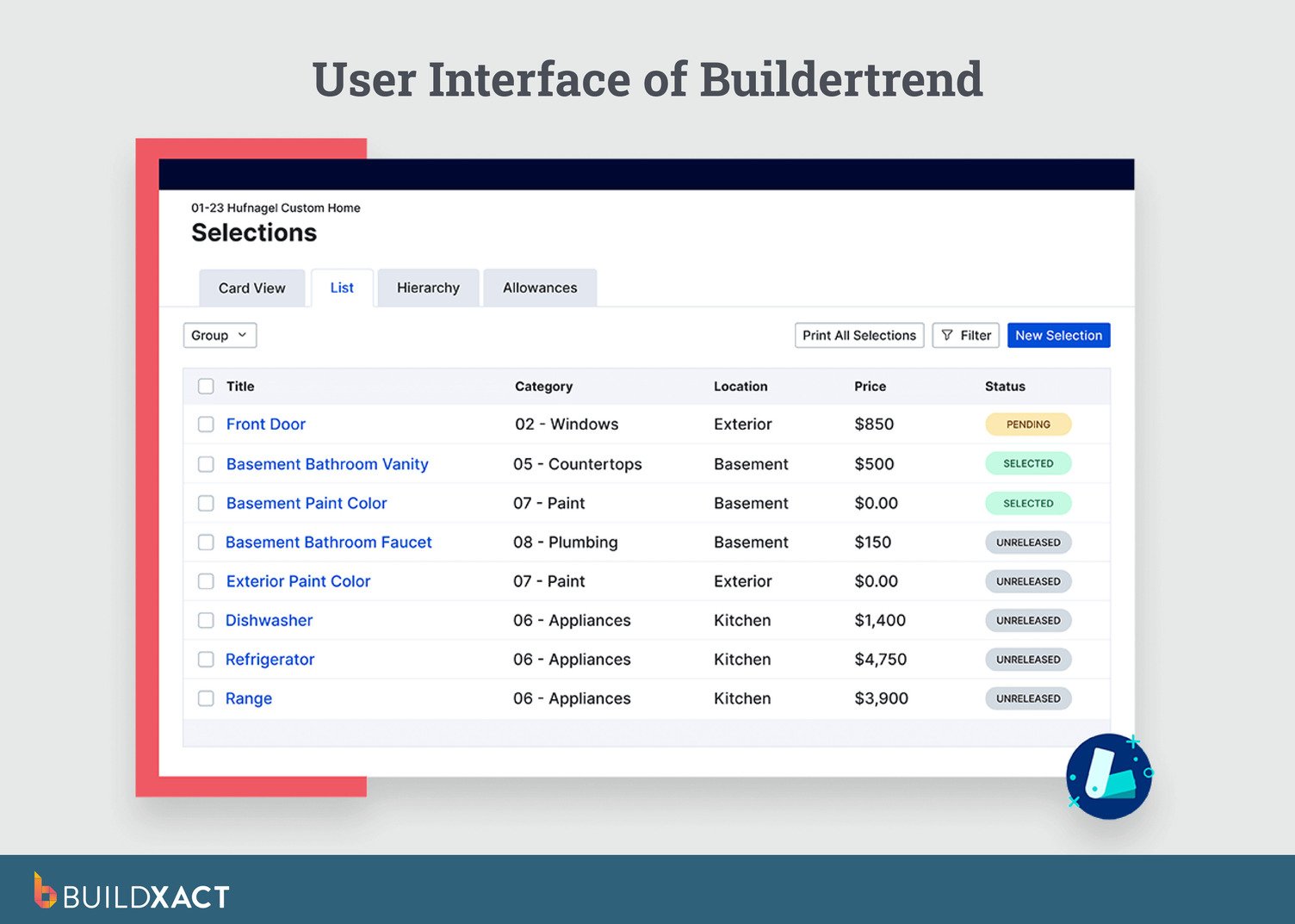Screen dimensions: 1295x924
Task: Check the Basement Bathroom Faucet checkbox
Action: coord(206,543)
